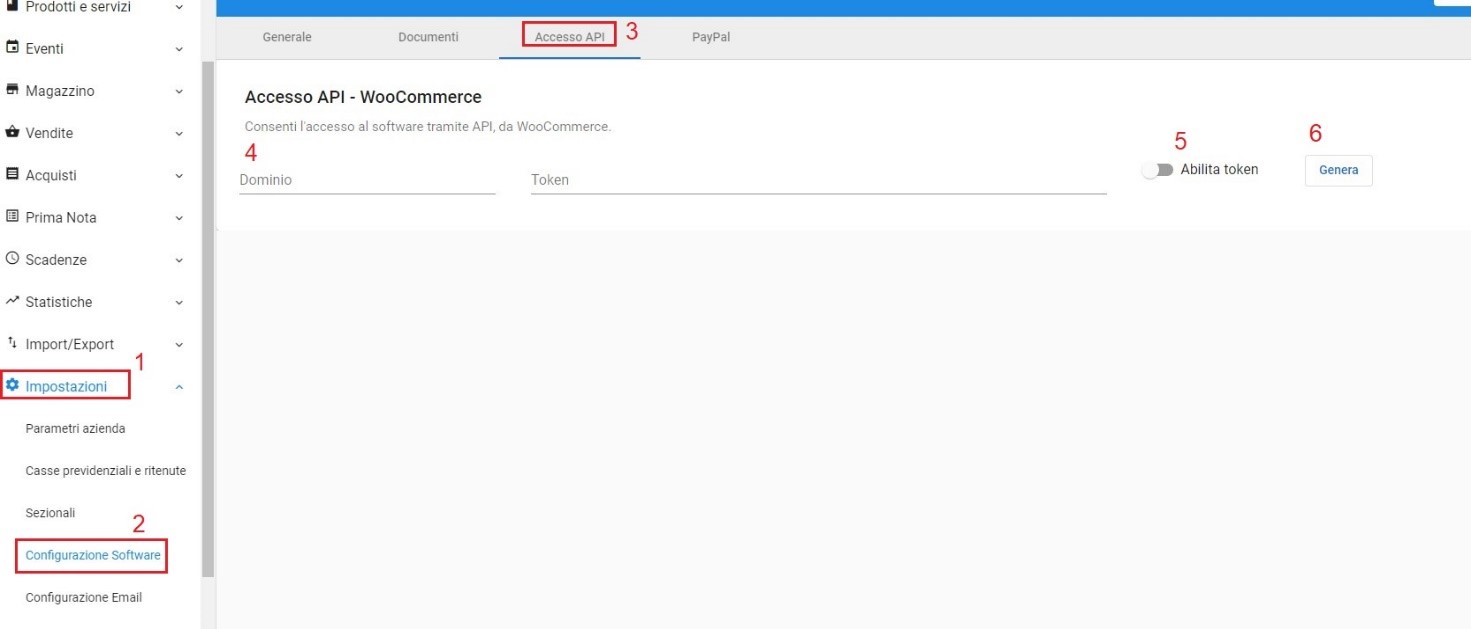Image resolution: width=1471 pixels, height=629 pixels.
Task: Open the Magazzino menu label
Action: 60,91
